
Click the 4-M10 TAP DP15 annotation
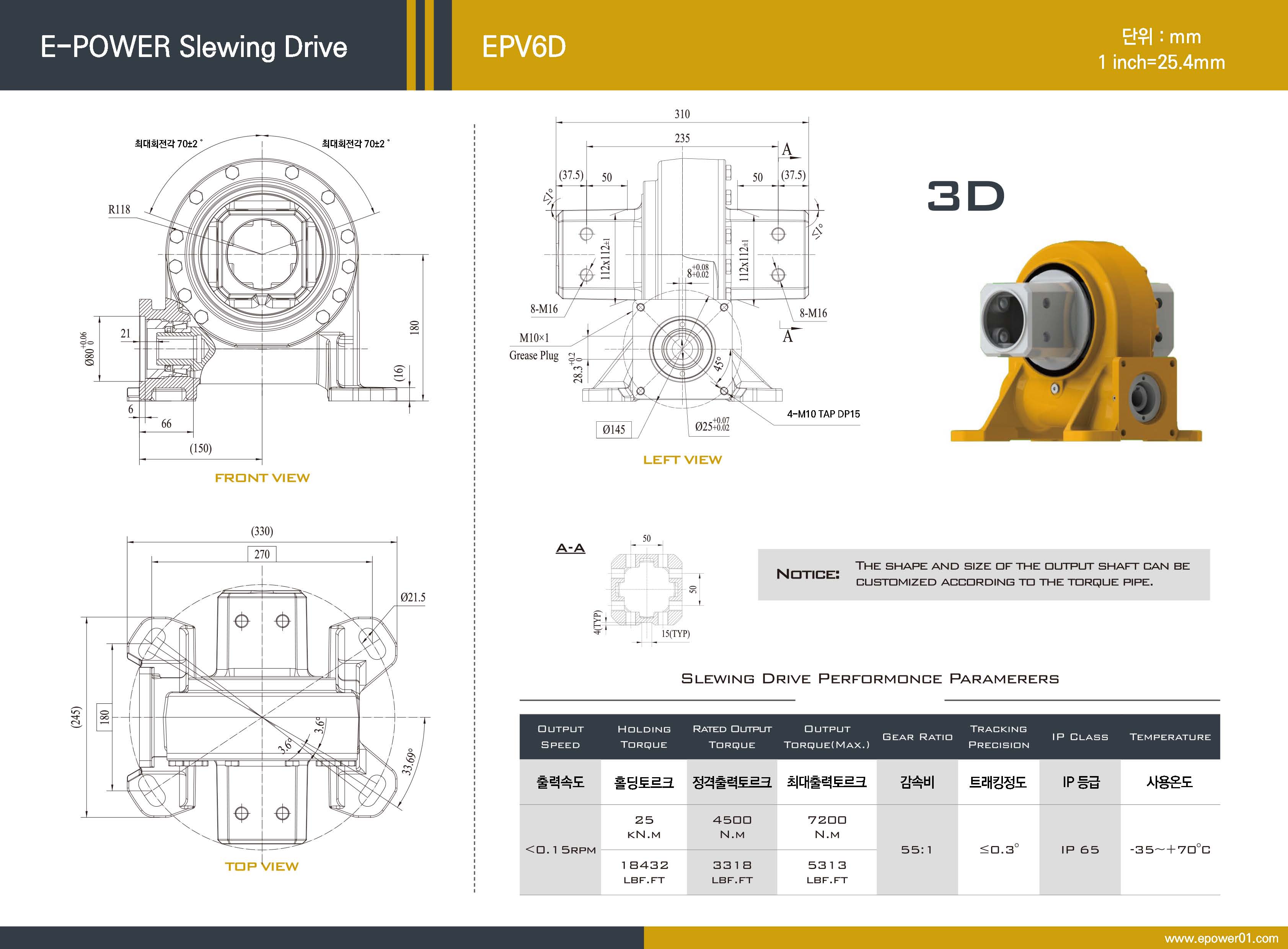click(x=823, y=414)
